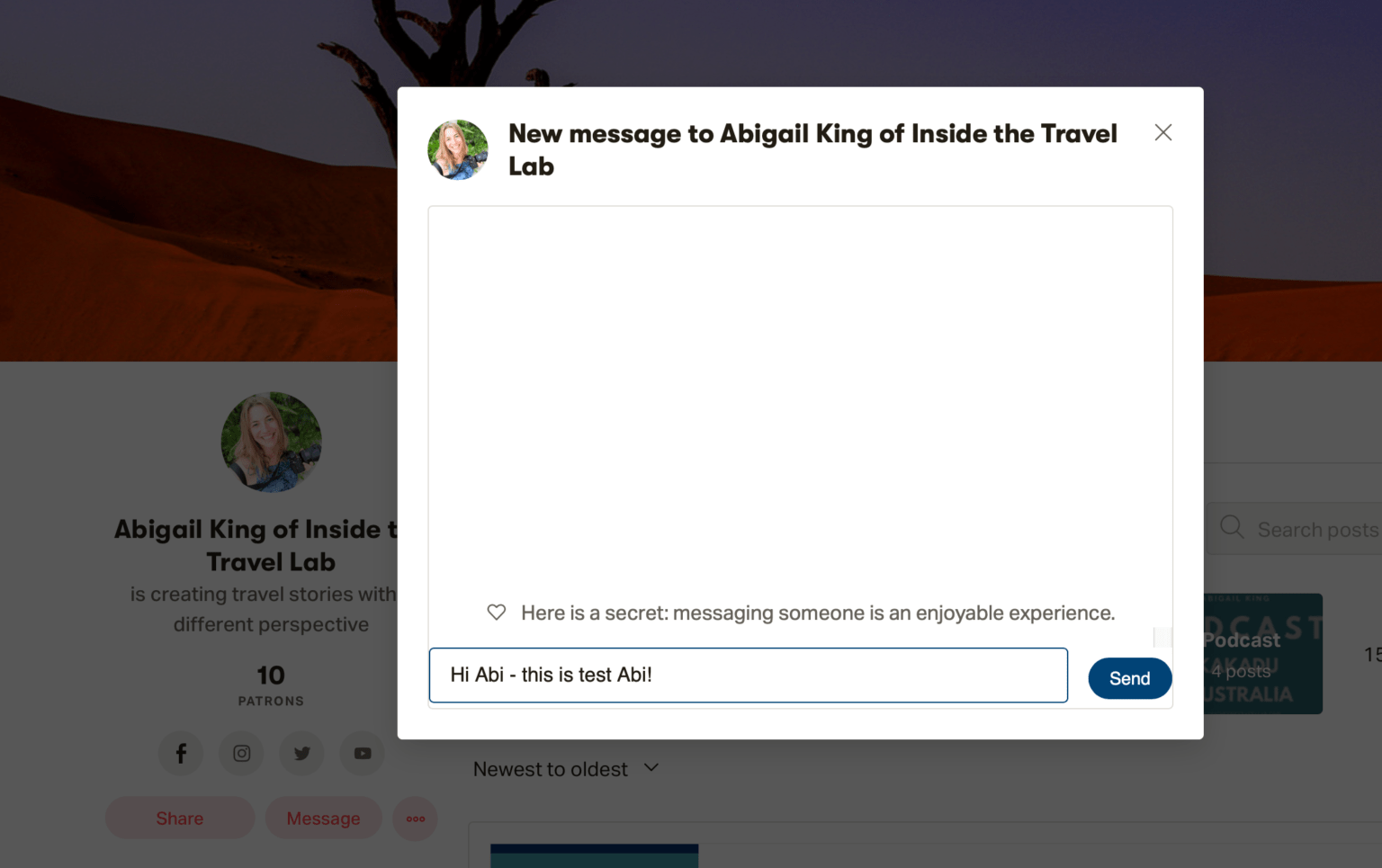Click the 10 Patrons count

(270, 684)
